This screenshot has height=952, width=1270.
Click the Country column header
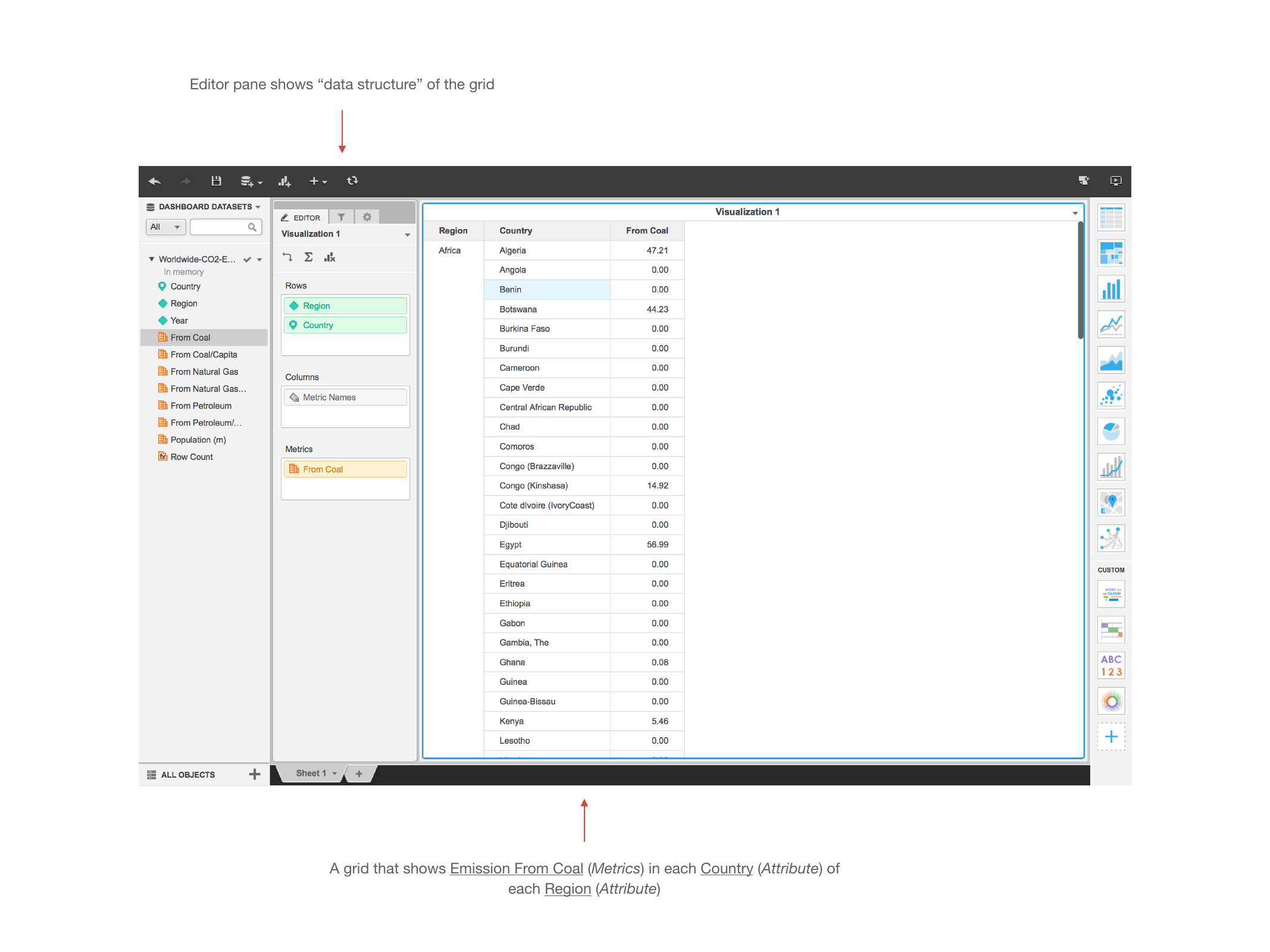[546, 231]
